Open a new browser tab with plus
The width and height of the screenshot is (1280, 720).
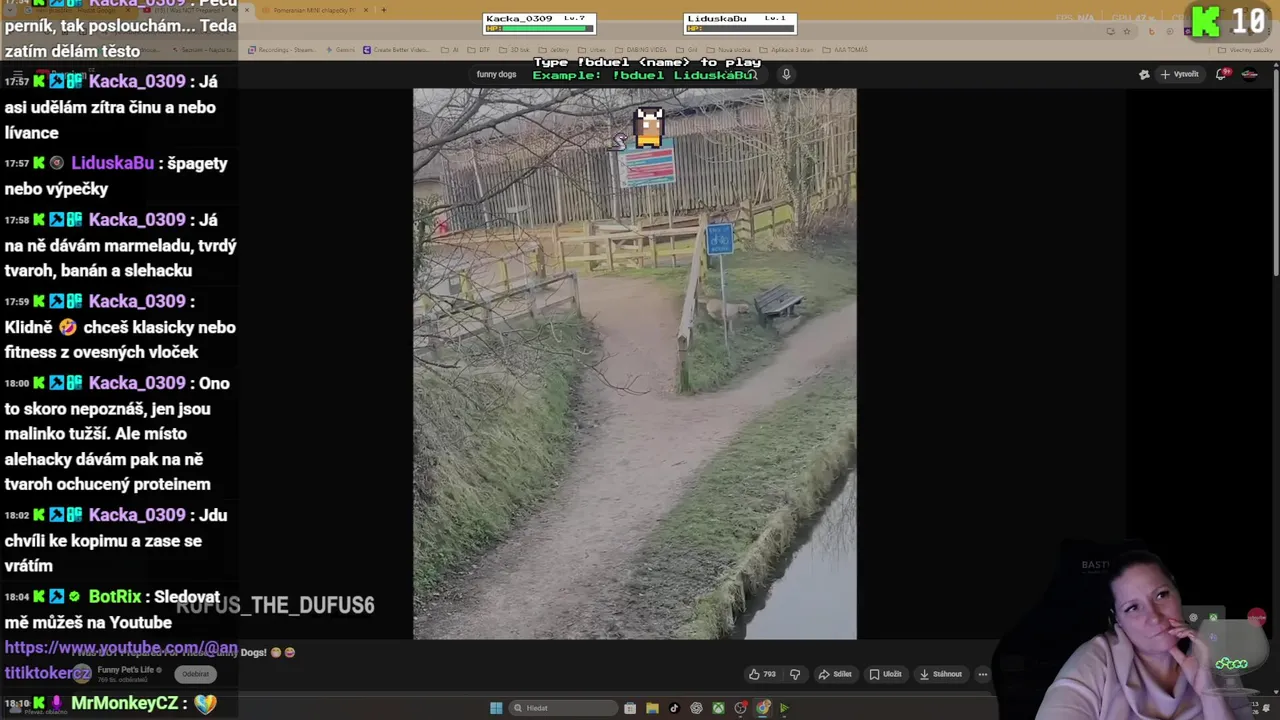click(383, 10)
